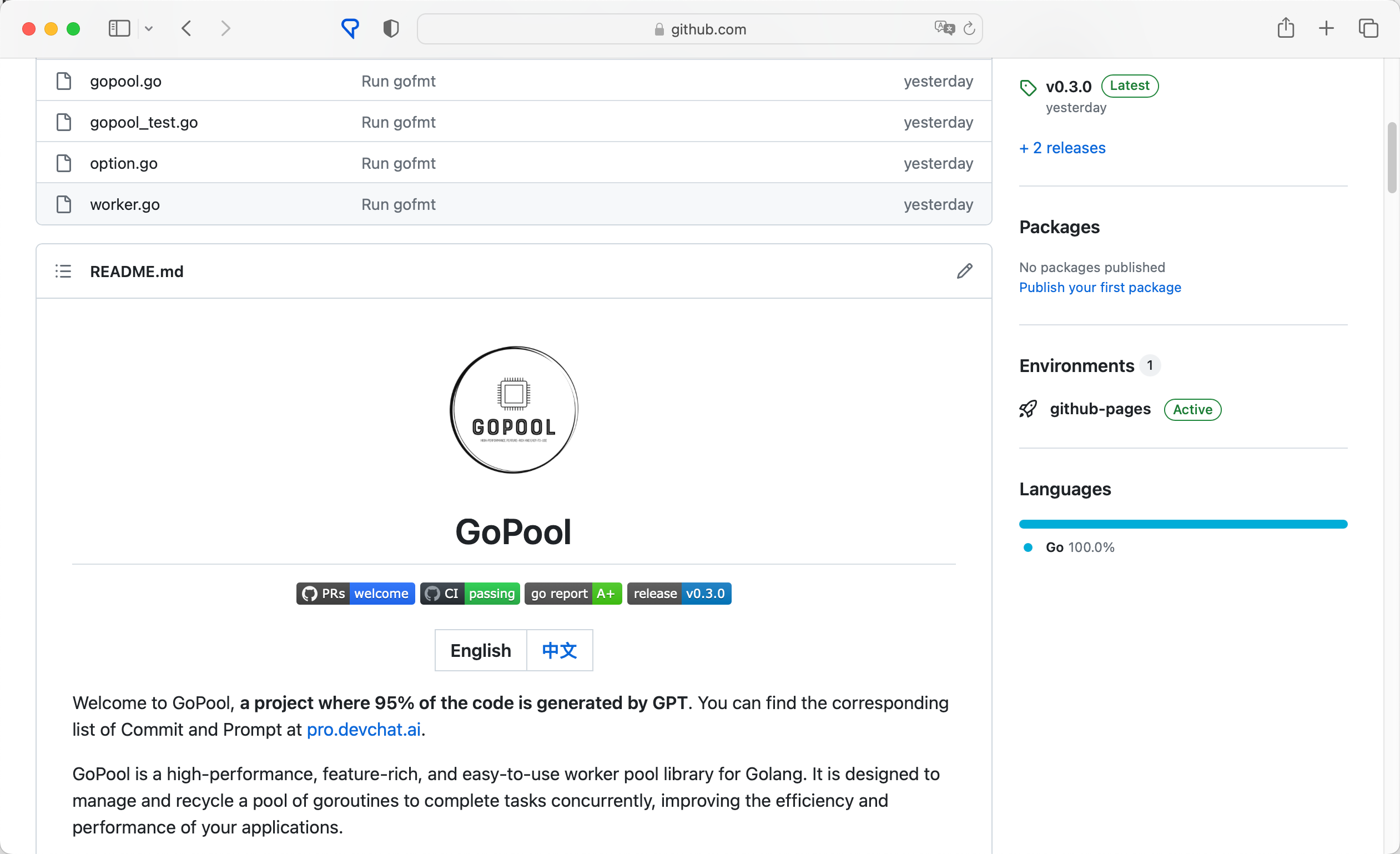The height and width of the screenshot is (854, 1400).
Task: Expand the + 2 releases dropdown
Action: pos(1062,147)
